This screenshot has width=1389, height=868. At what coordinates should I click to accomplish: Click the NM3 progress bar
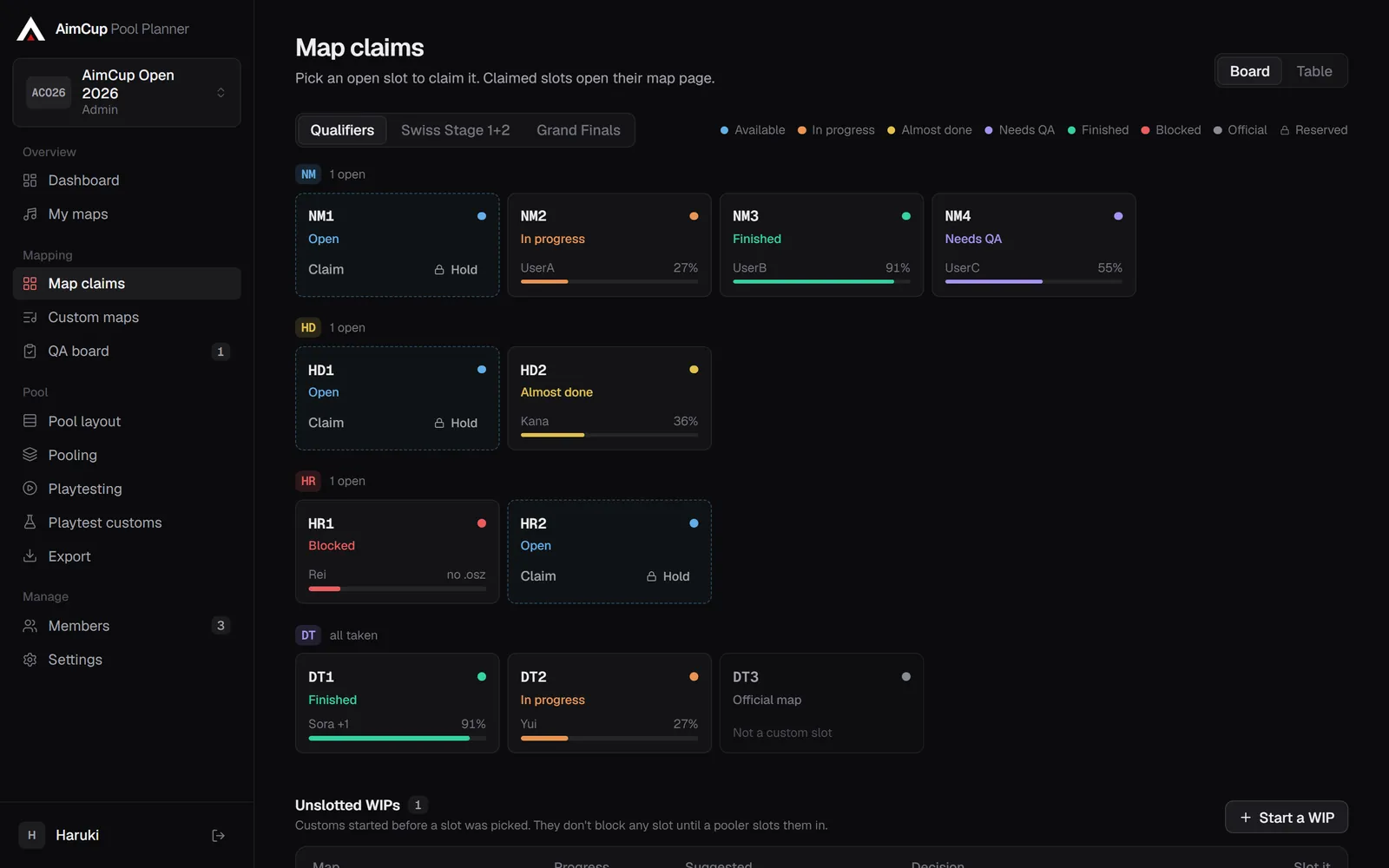tap(821, 281)
